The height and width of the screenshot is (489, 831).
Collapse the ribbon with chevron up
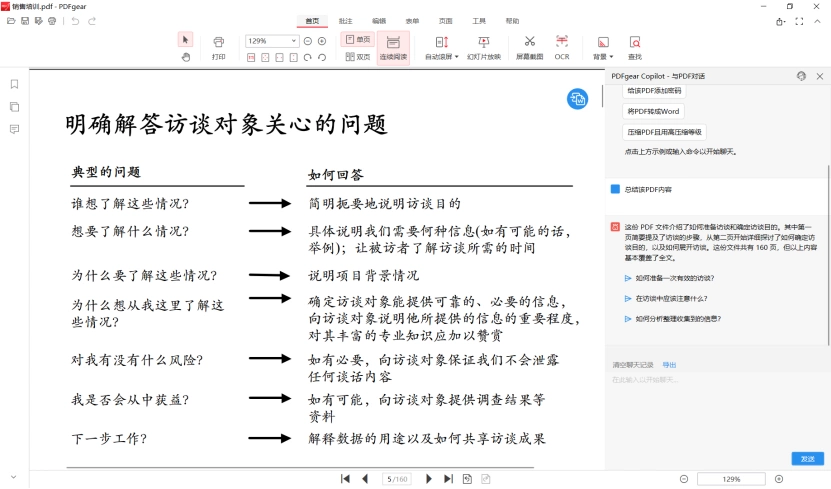[x=817, y=22]
